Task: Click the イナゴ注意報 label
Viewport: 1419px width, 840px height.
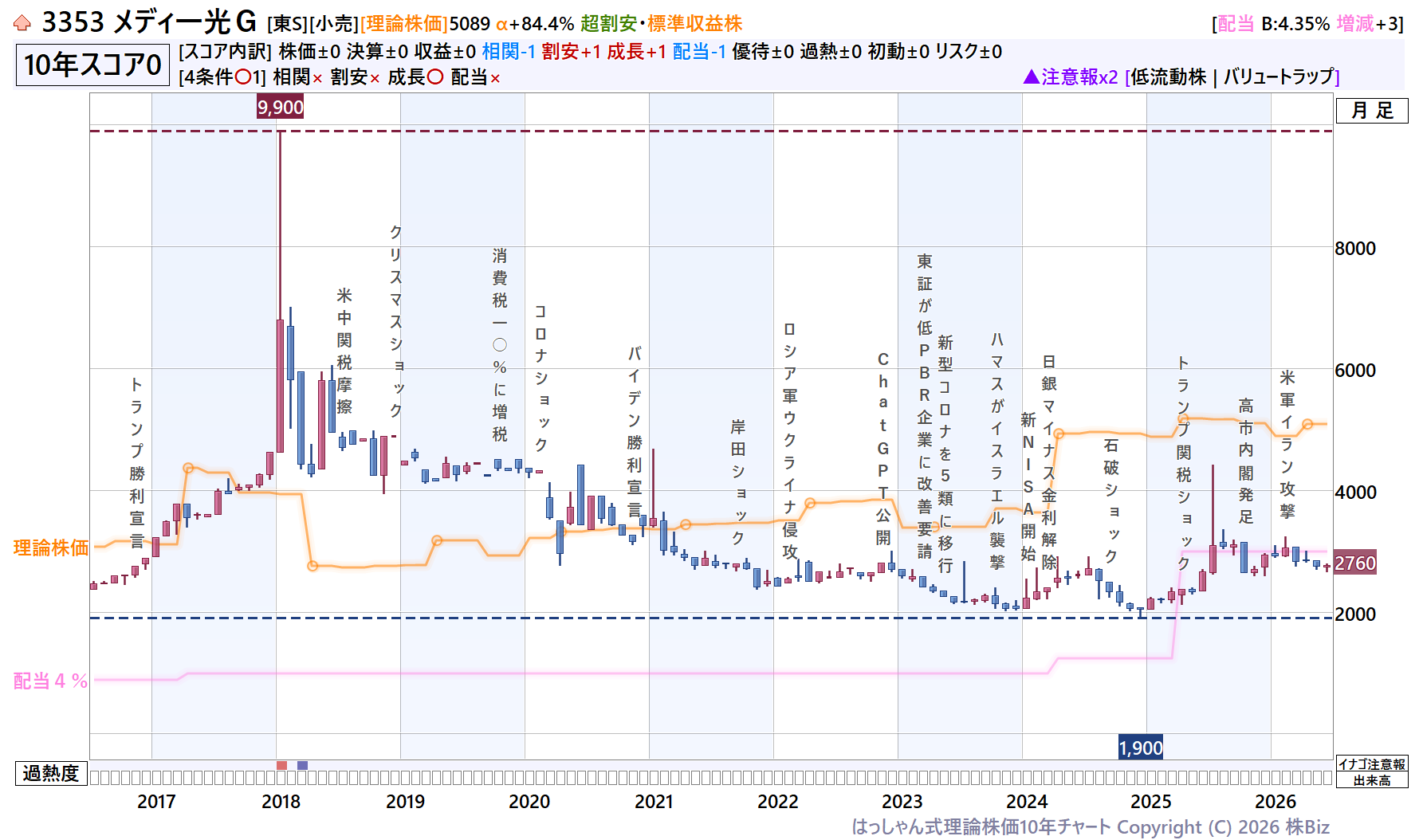Action: [x=1372, y=764]
